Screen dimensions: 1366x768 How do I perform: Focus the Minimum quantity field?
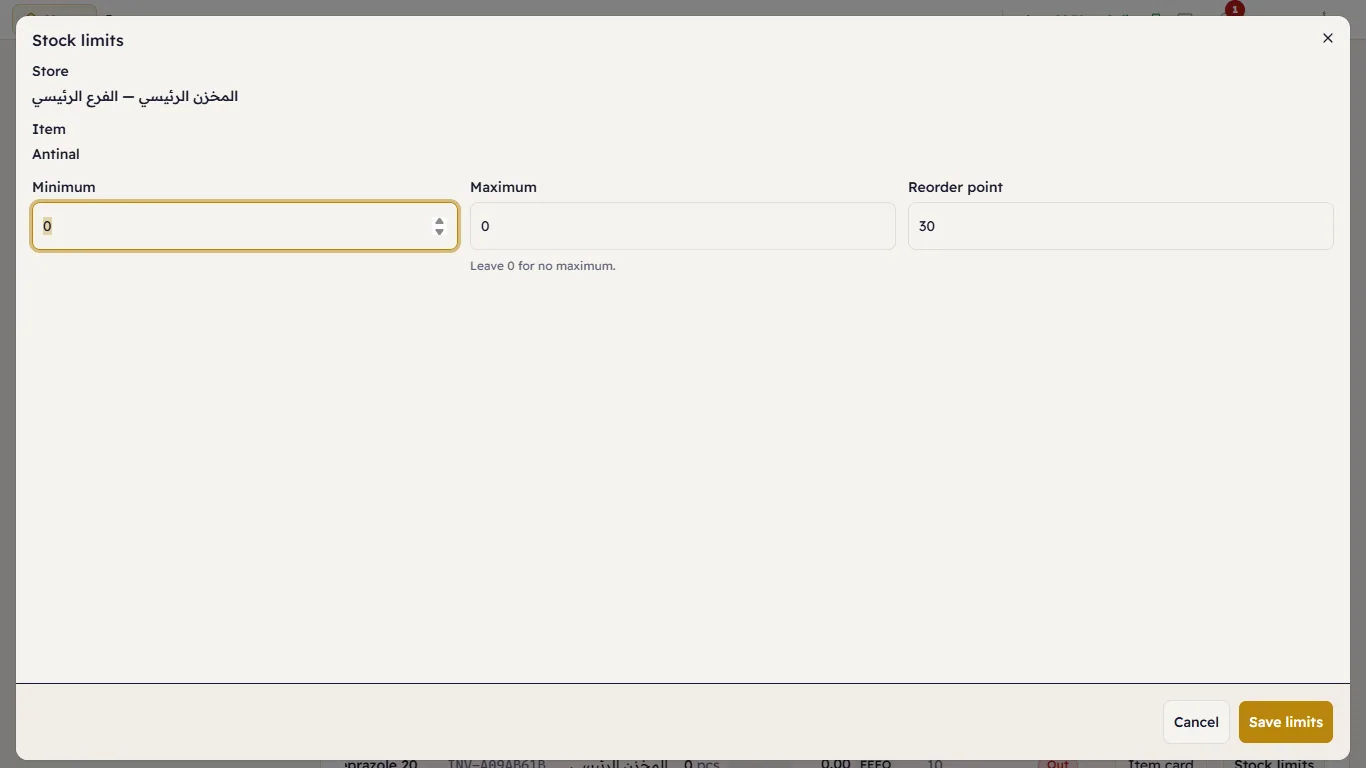(x=245, y=226)
